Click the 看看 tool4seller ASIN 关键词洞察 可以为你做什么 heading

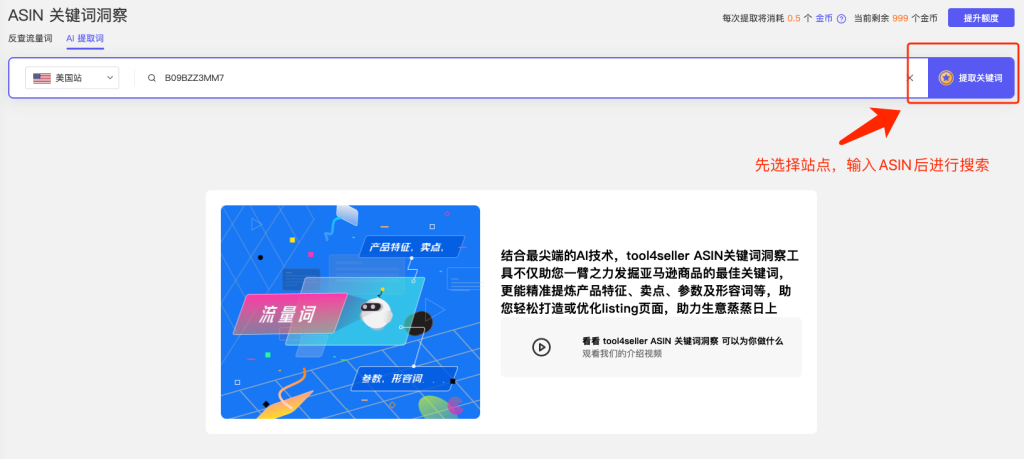[x=682, y=341]
